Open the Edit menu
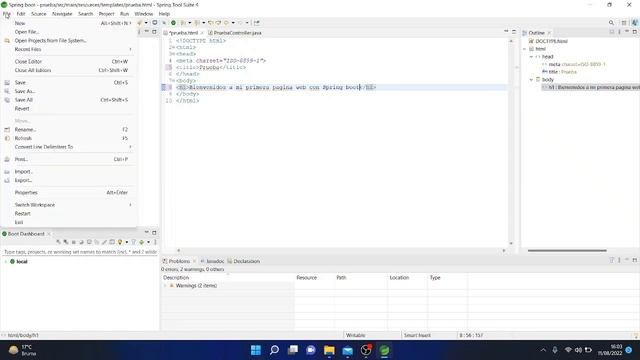 tap(21, 14)
